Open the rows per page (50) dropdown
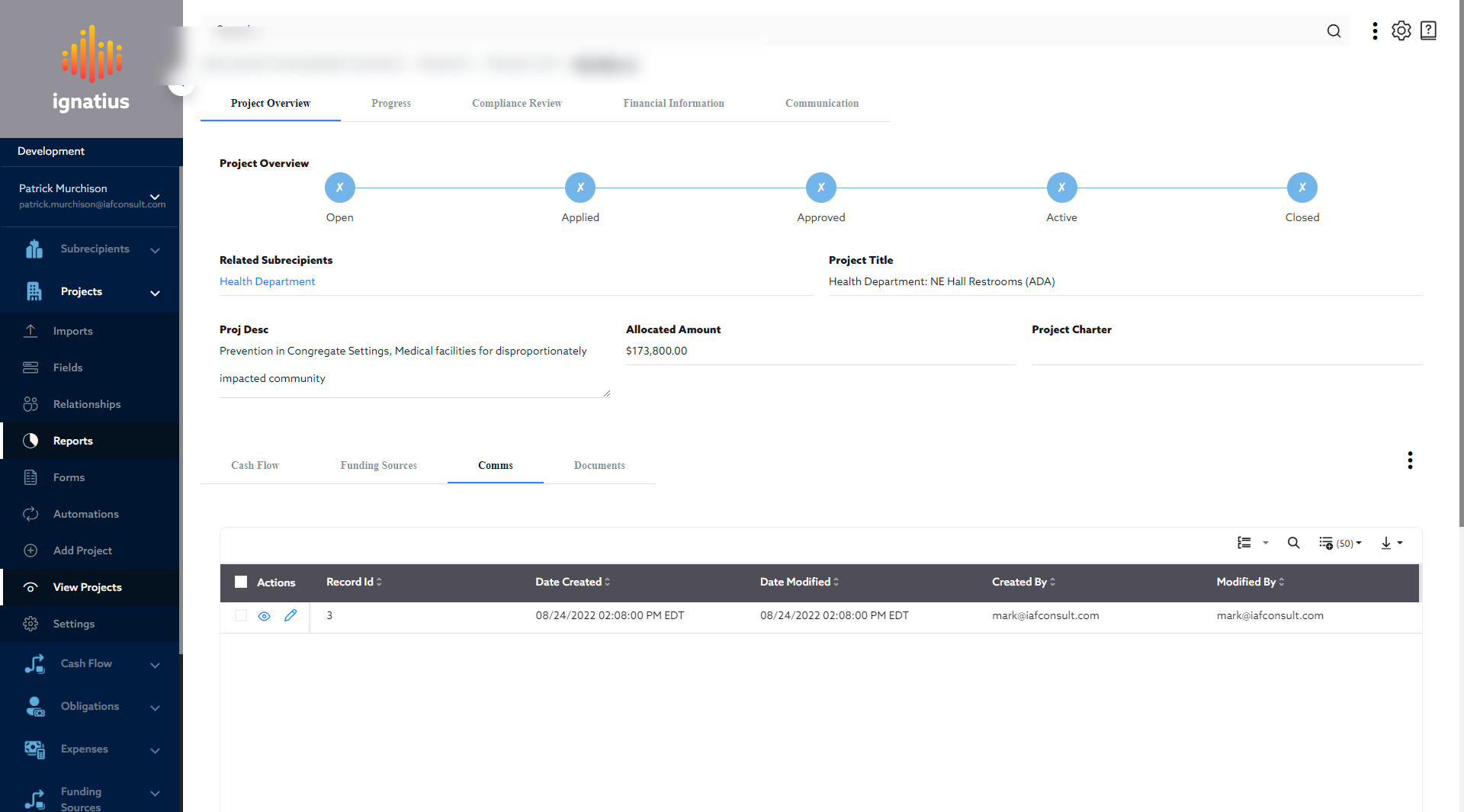Image resolution: width=1464 pixels, height=812 pixels. (1340, 543)
